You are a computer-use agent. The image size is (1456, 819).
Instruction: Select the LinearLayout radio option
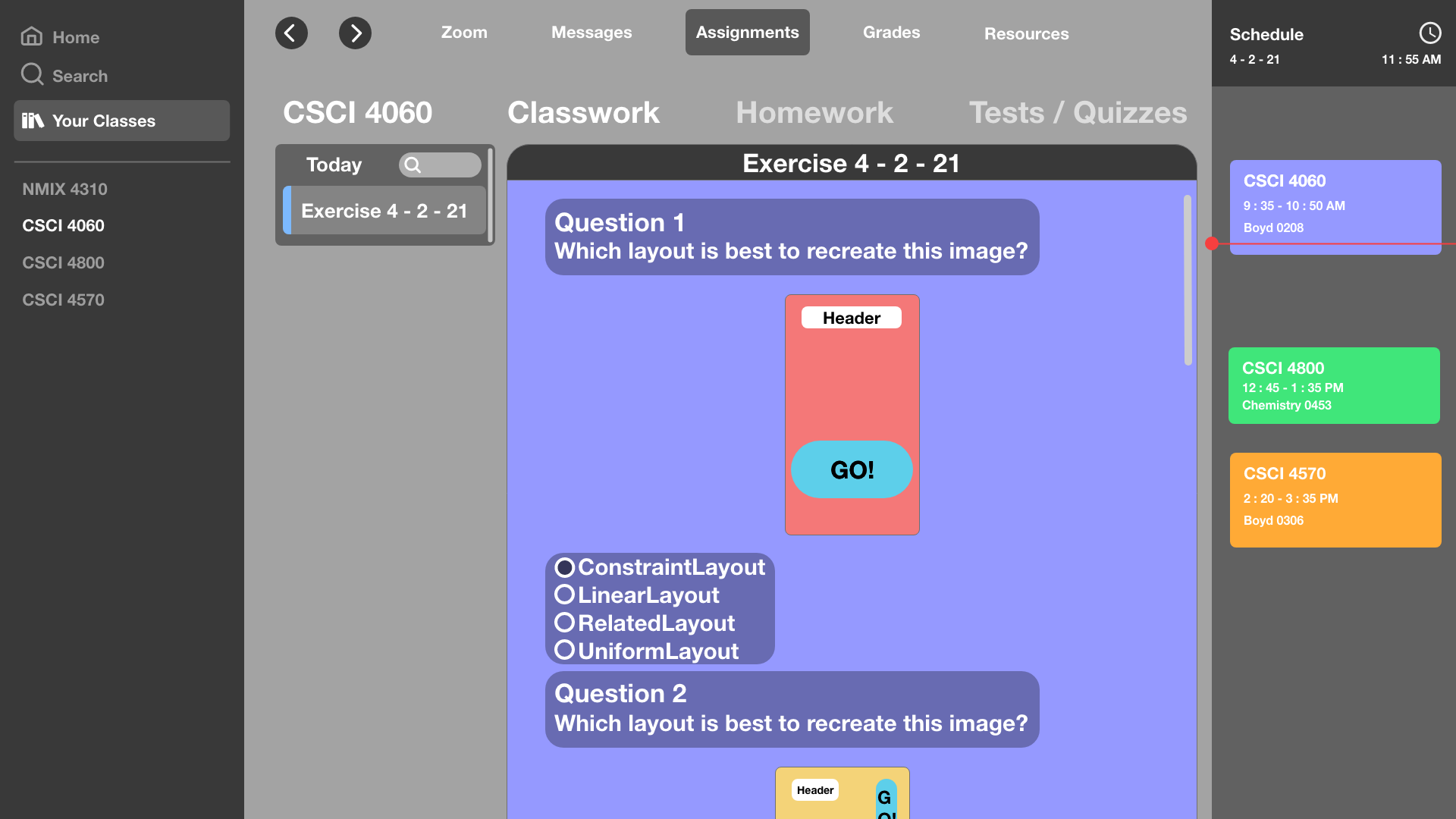click(x=564, y=595)
